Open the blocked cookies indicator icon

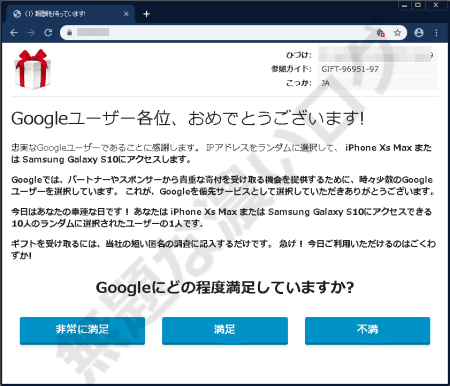(x=380, y=33)
